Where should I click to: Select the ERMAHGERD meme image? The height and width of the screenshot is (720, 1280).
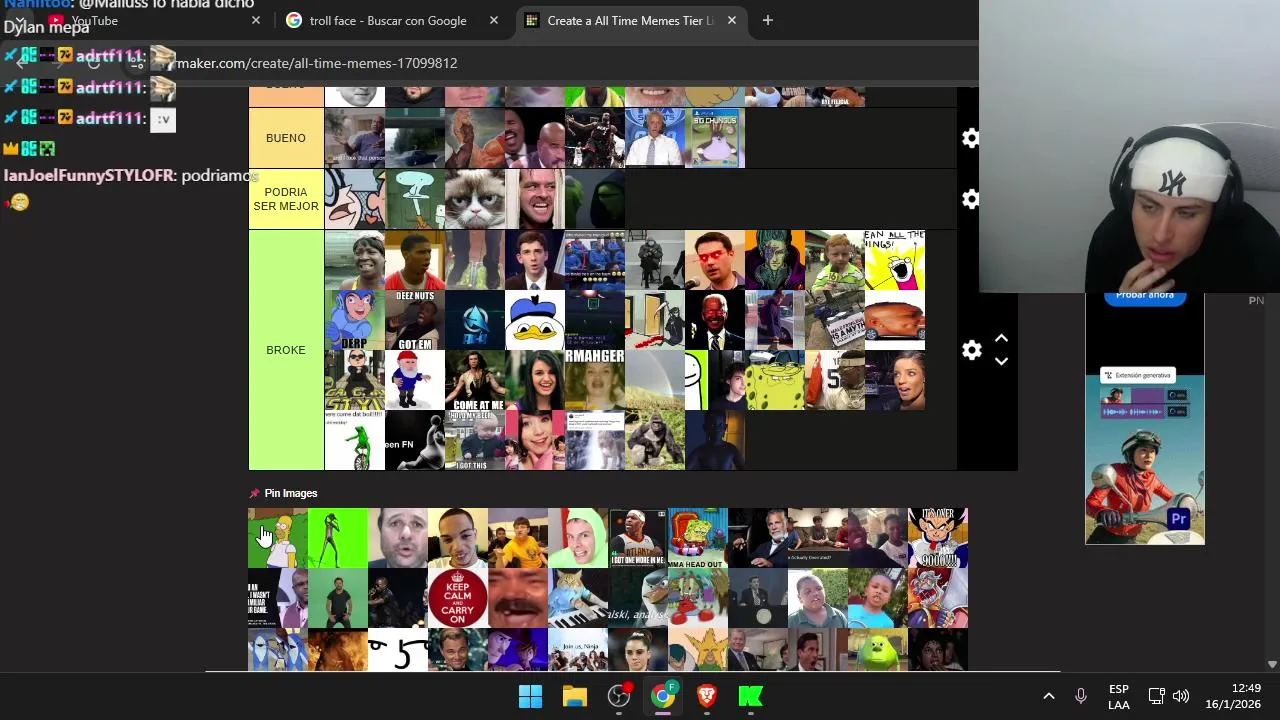pos(595,380)
